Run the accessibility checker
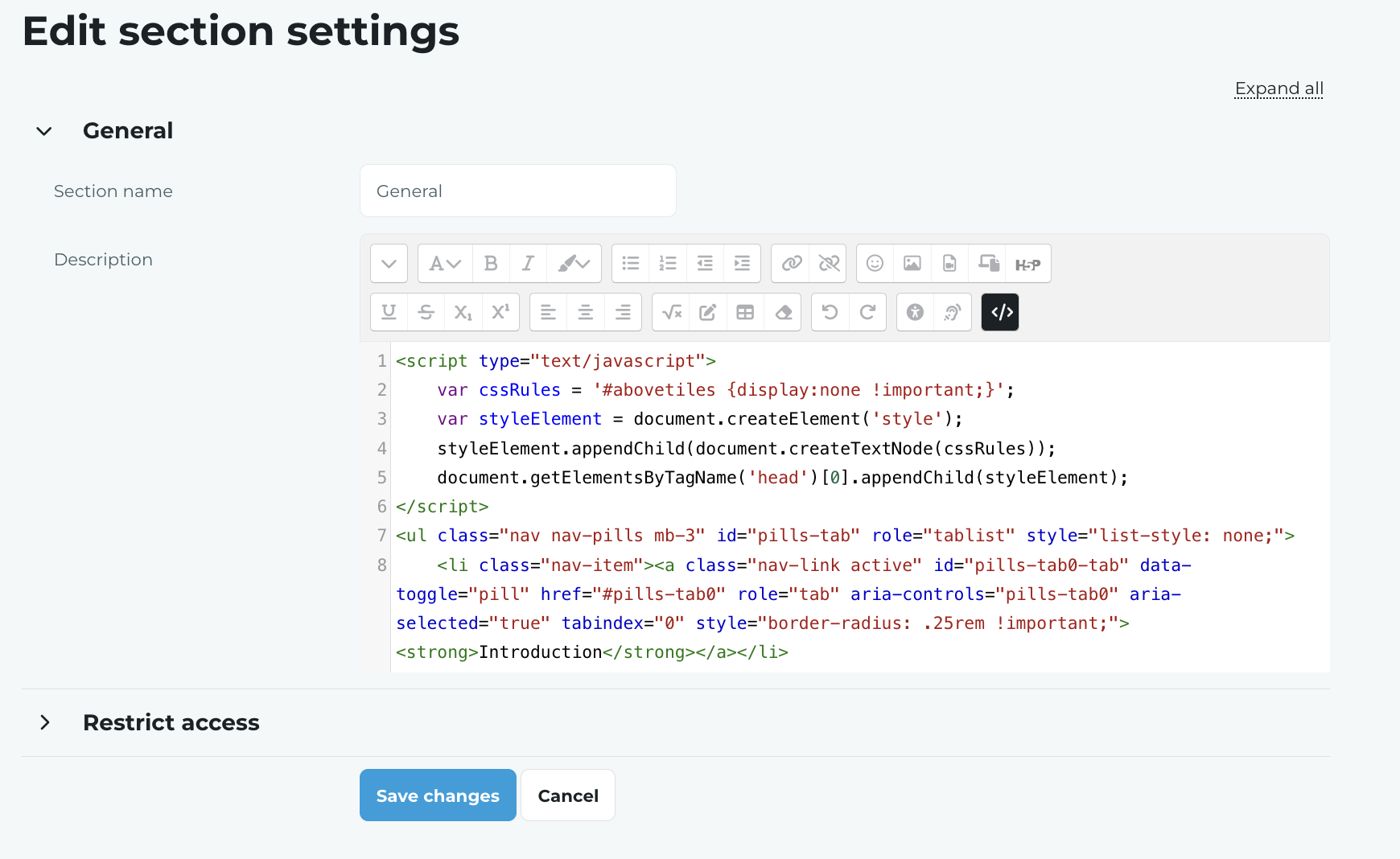This screenshot has height=859, width=1400. click(915, 312)
